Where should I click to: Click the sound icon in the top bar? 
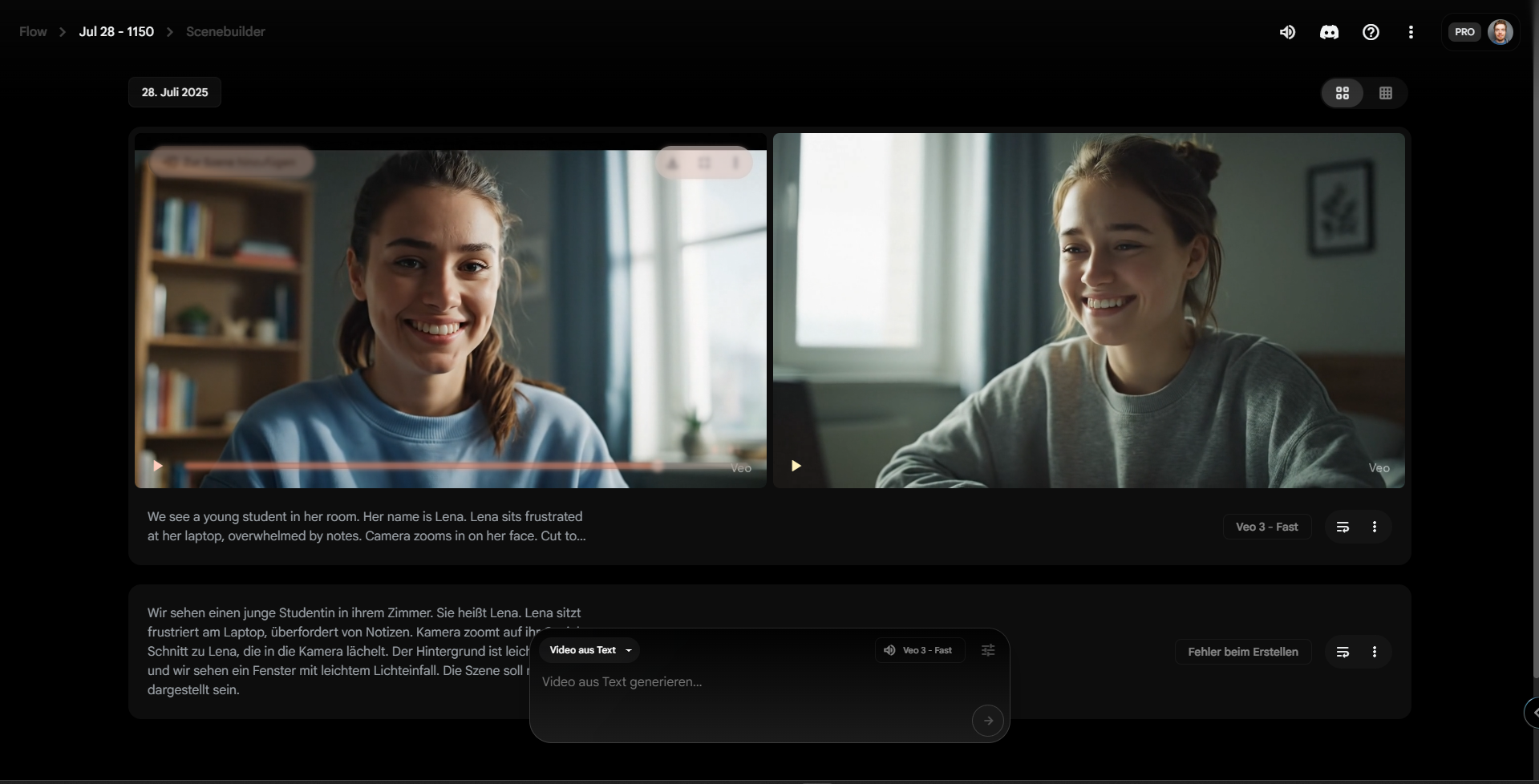tap(1287, 32)
